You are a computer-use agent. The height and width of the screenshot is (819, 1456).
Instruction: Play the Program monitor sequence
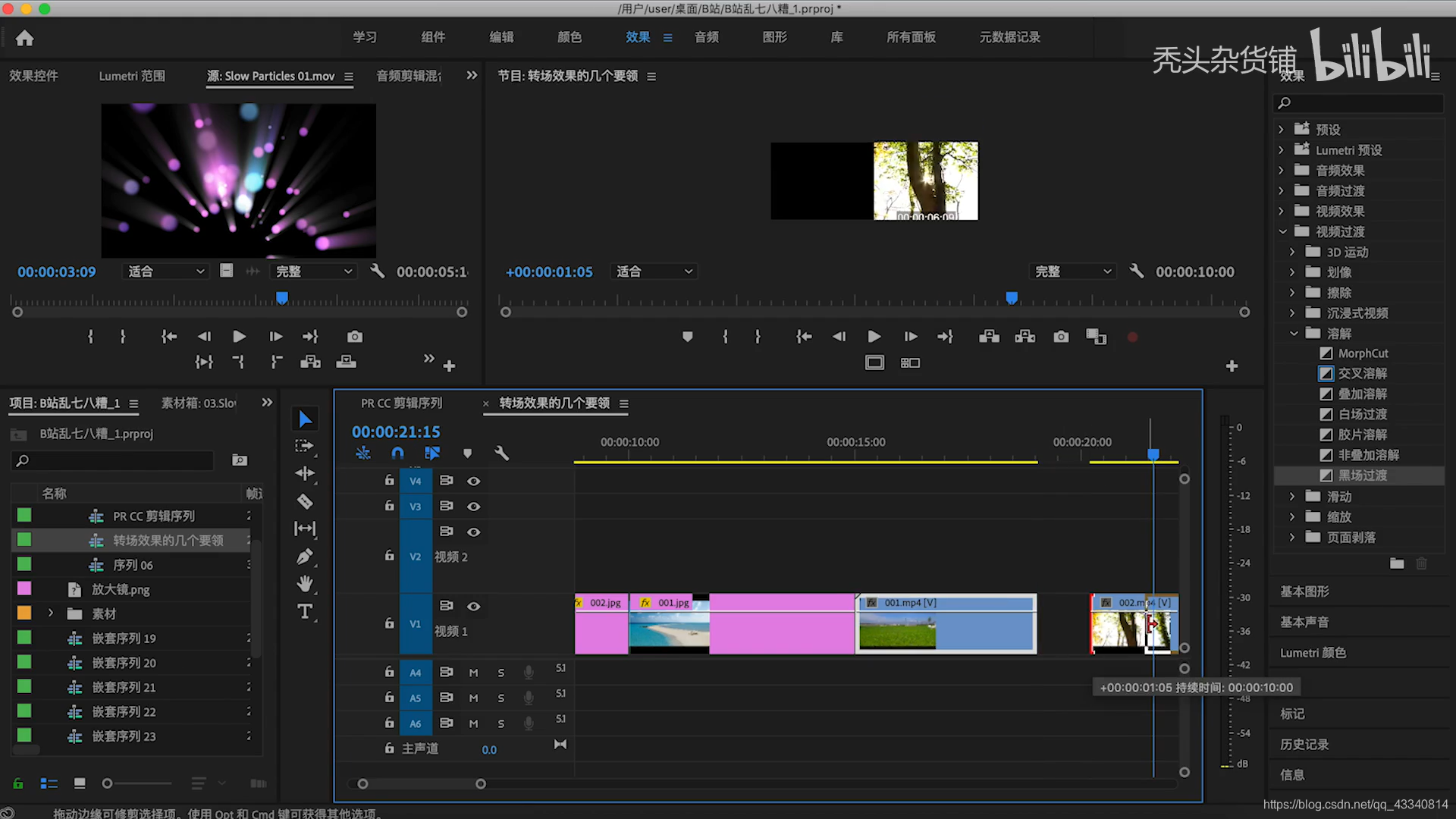874,337
